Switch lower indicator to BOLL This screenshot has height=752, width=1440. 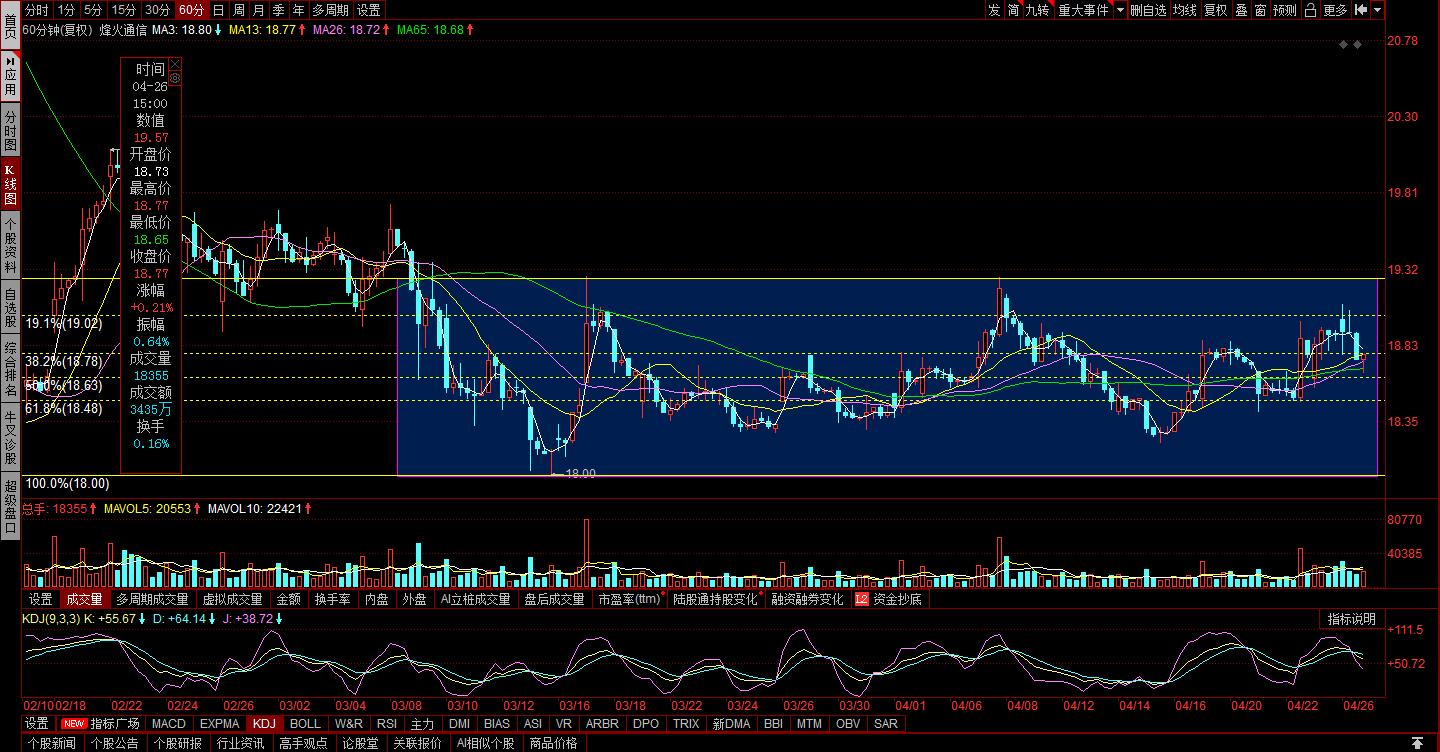[x=305, y=724]
